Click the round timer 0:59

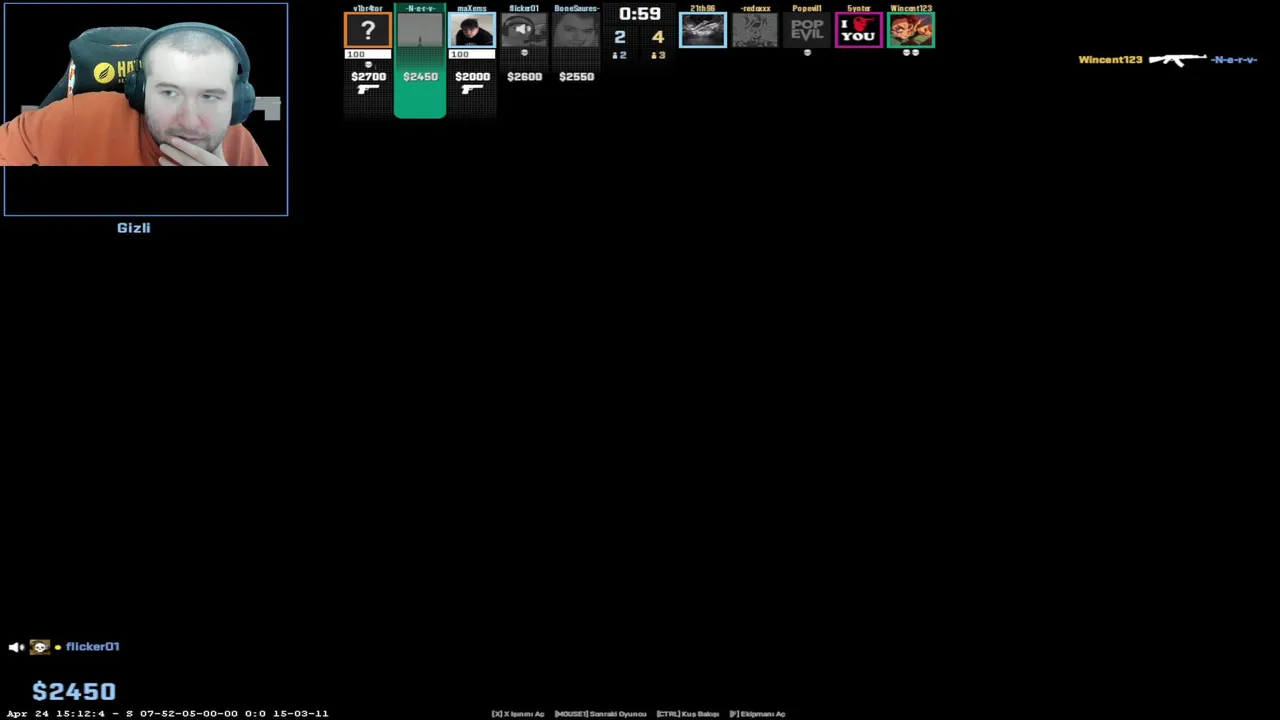coord(640,14)
